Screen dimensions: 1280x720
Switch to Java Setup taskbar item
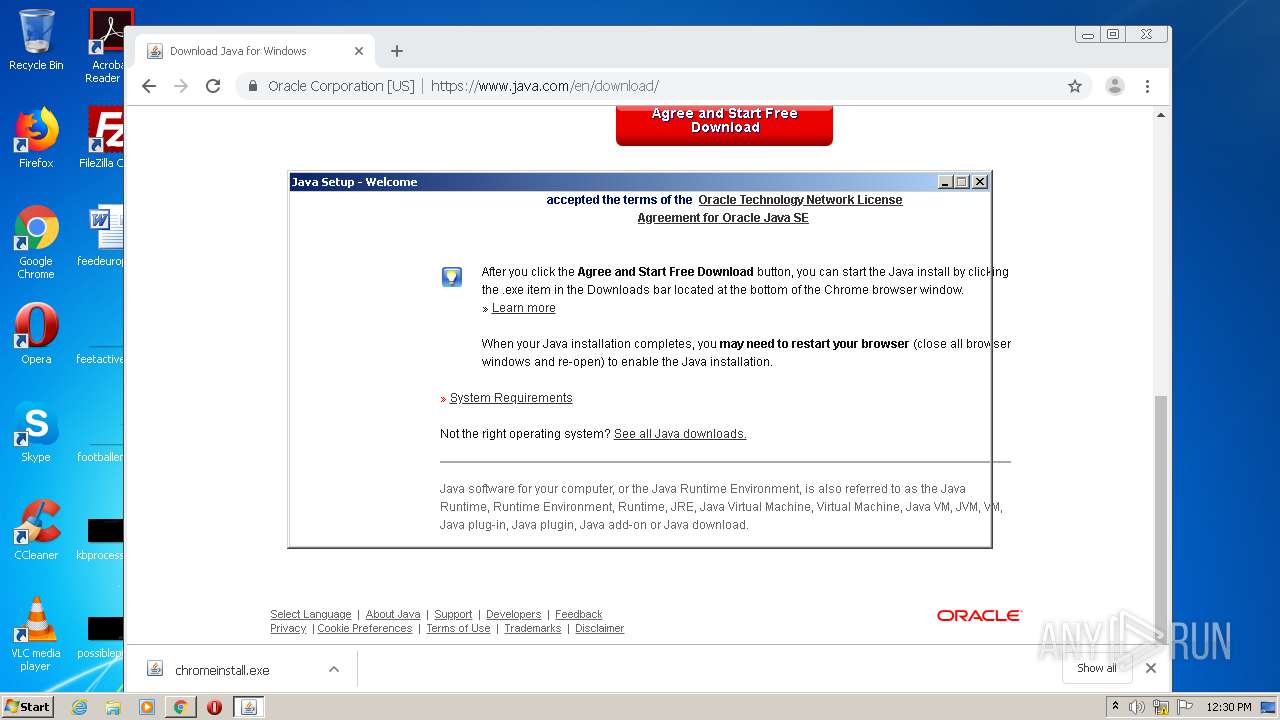tap(249, 707)
